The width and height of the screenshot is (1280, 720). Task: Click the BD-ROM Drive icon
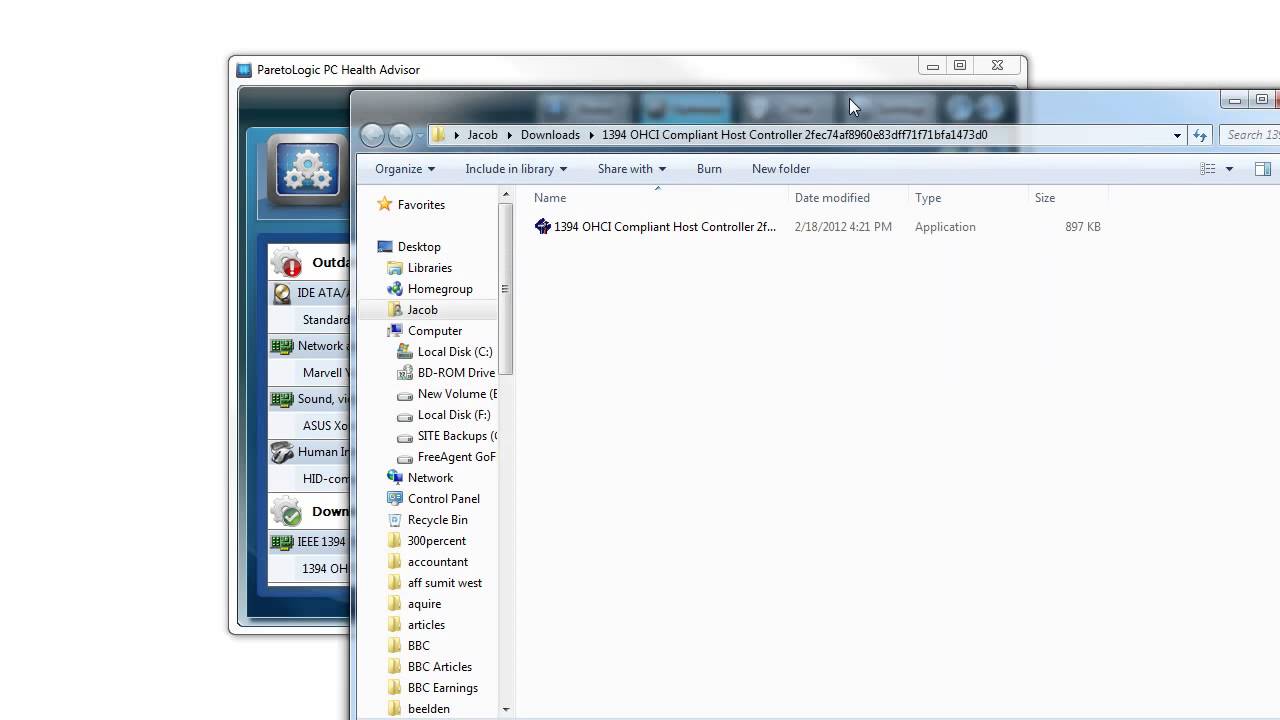405,373
